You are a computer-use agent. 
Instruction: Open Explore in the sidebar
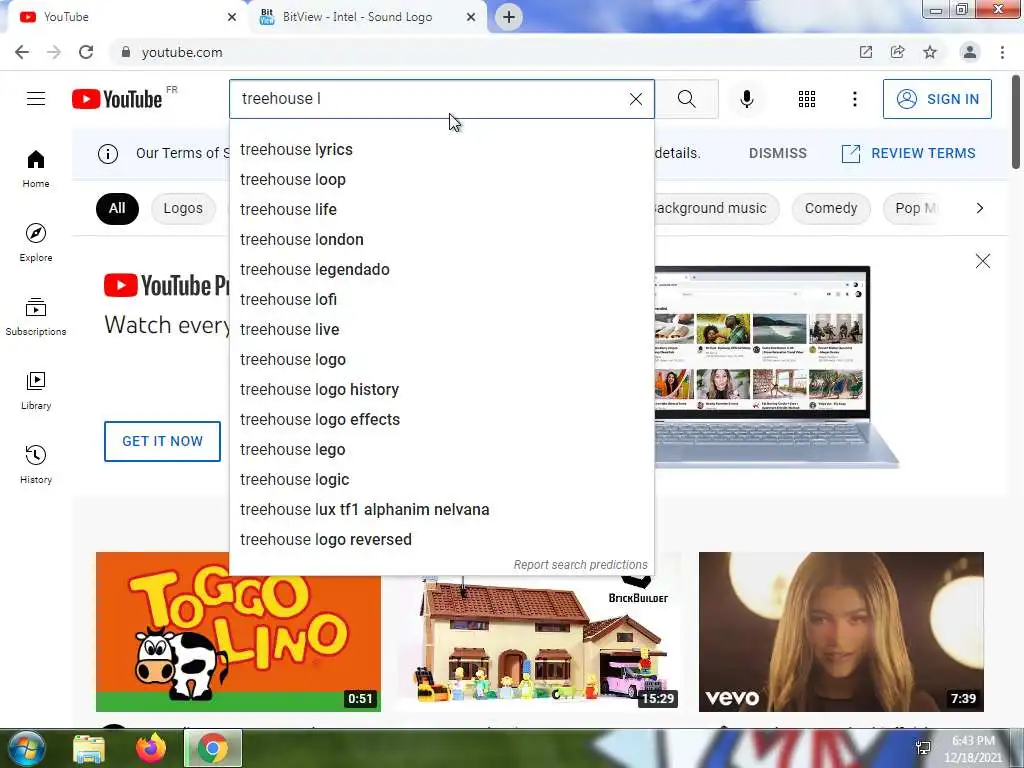[x=36, y=242]
